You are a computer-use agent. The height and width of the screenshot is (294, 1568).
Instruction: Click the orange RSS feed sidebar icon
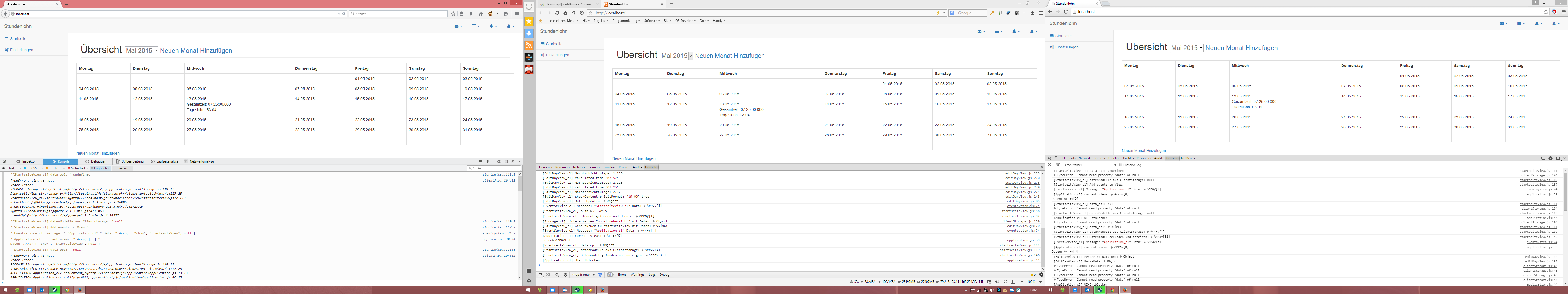(x=529, y=45)
